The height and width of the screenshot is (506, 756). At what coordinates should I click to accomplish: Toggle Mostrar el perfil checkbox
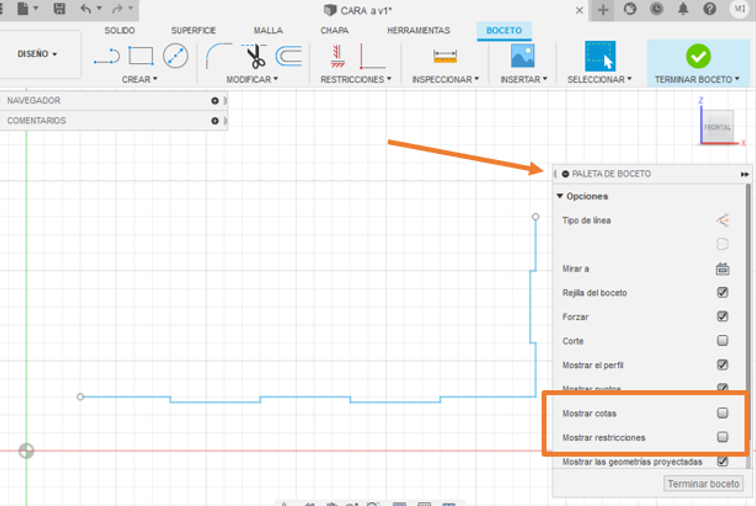pyautogui.click(x=722, y=365)
